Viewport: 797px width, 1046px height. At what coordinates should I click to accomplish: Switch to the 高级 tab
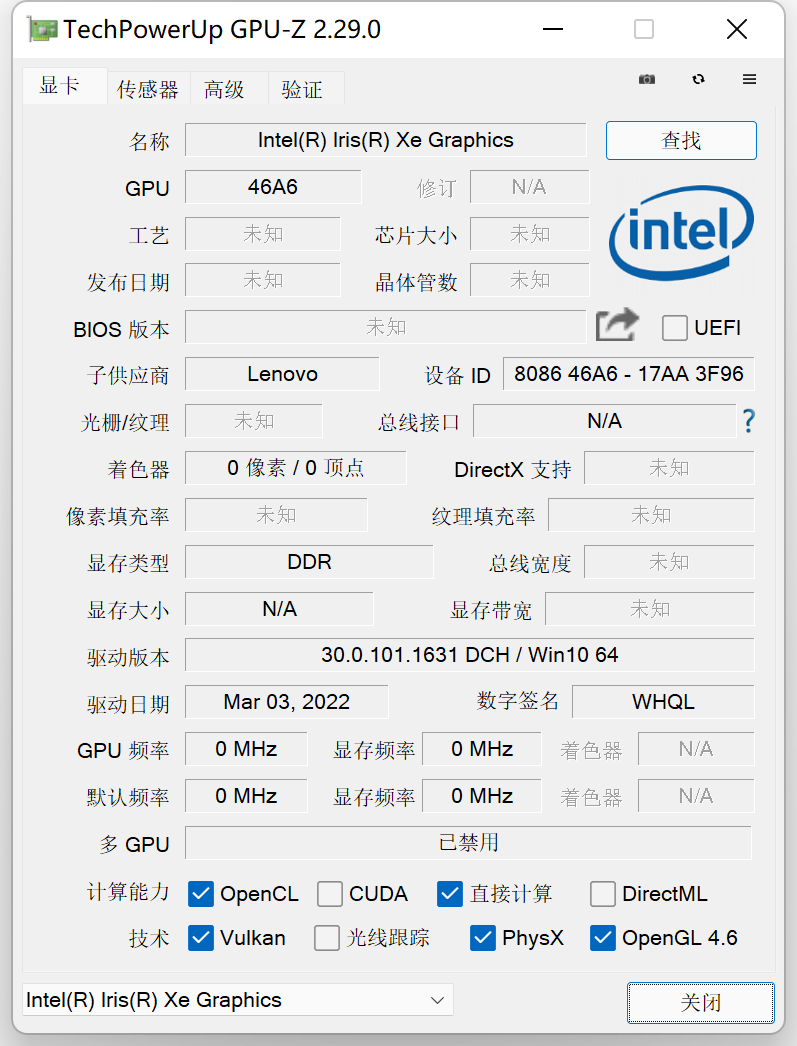click(x=229, y=89)
